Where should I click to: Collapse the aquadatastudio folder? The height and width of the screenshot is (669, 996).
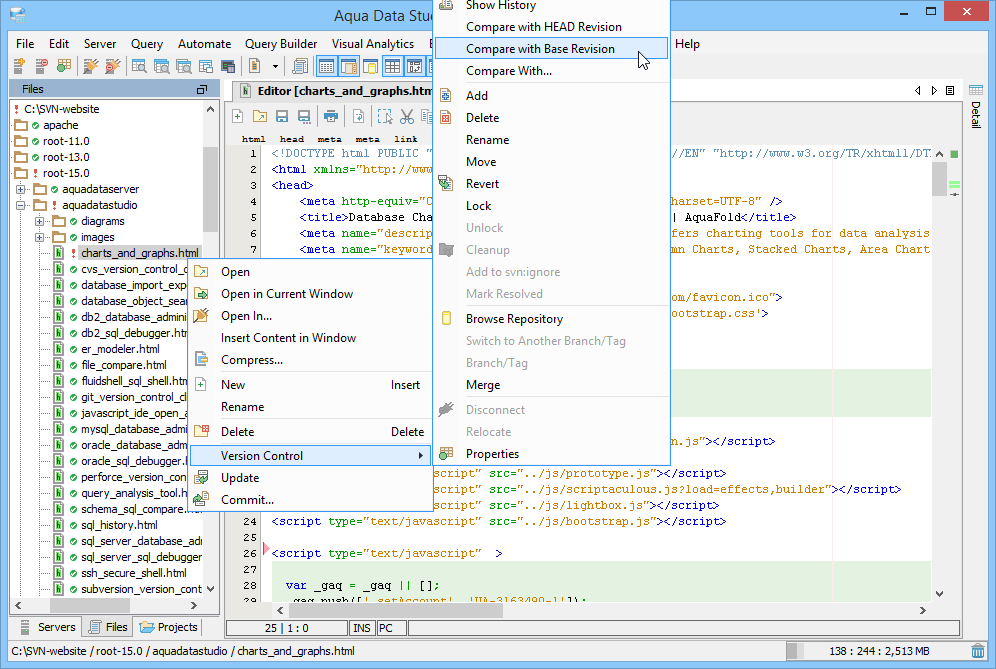[21, 205]
